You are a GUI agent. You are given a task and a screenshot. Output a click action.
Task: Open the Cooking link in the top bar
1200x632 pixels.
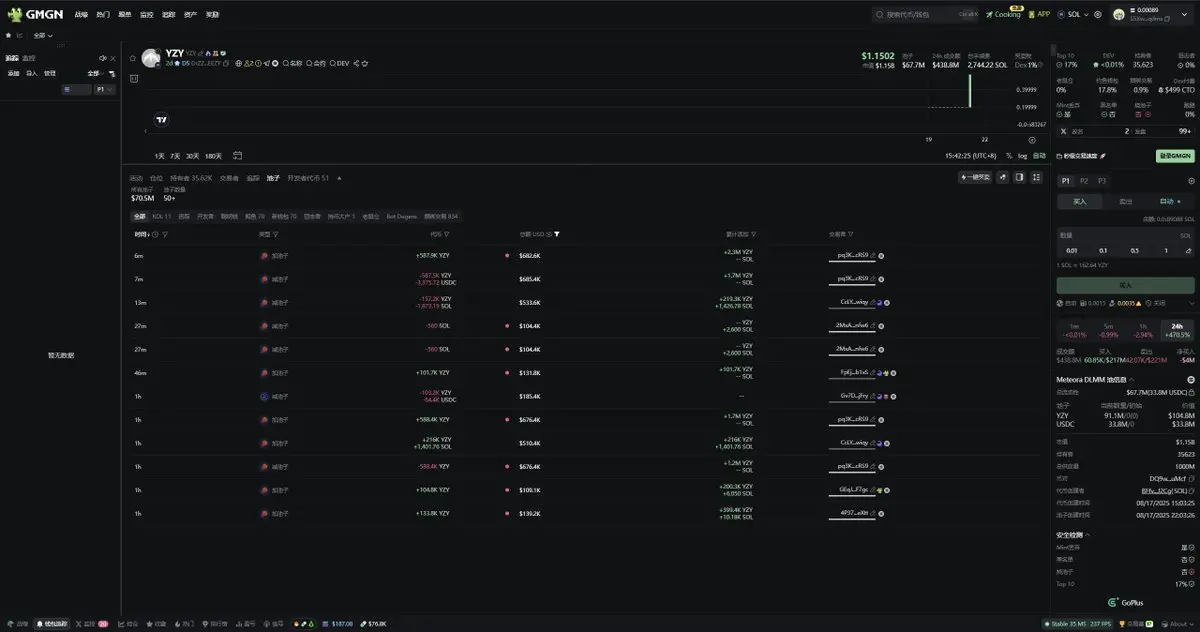pyautogui.click(x=1003, y=15)
